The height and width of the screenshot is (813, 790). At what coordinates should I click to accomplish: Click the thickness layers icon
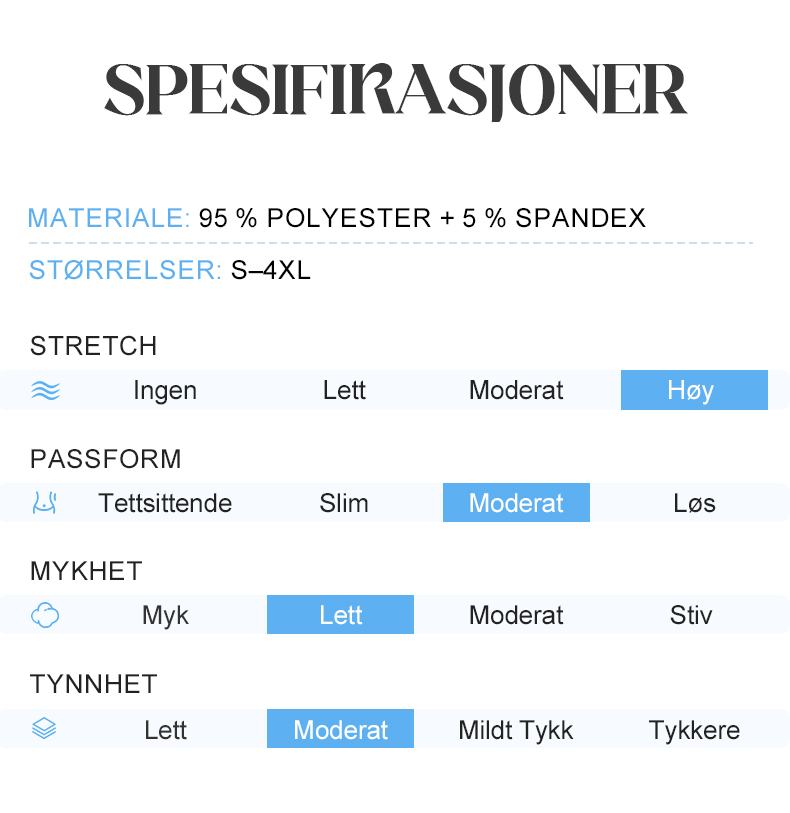pyautogui.click(x=44, y=729)
